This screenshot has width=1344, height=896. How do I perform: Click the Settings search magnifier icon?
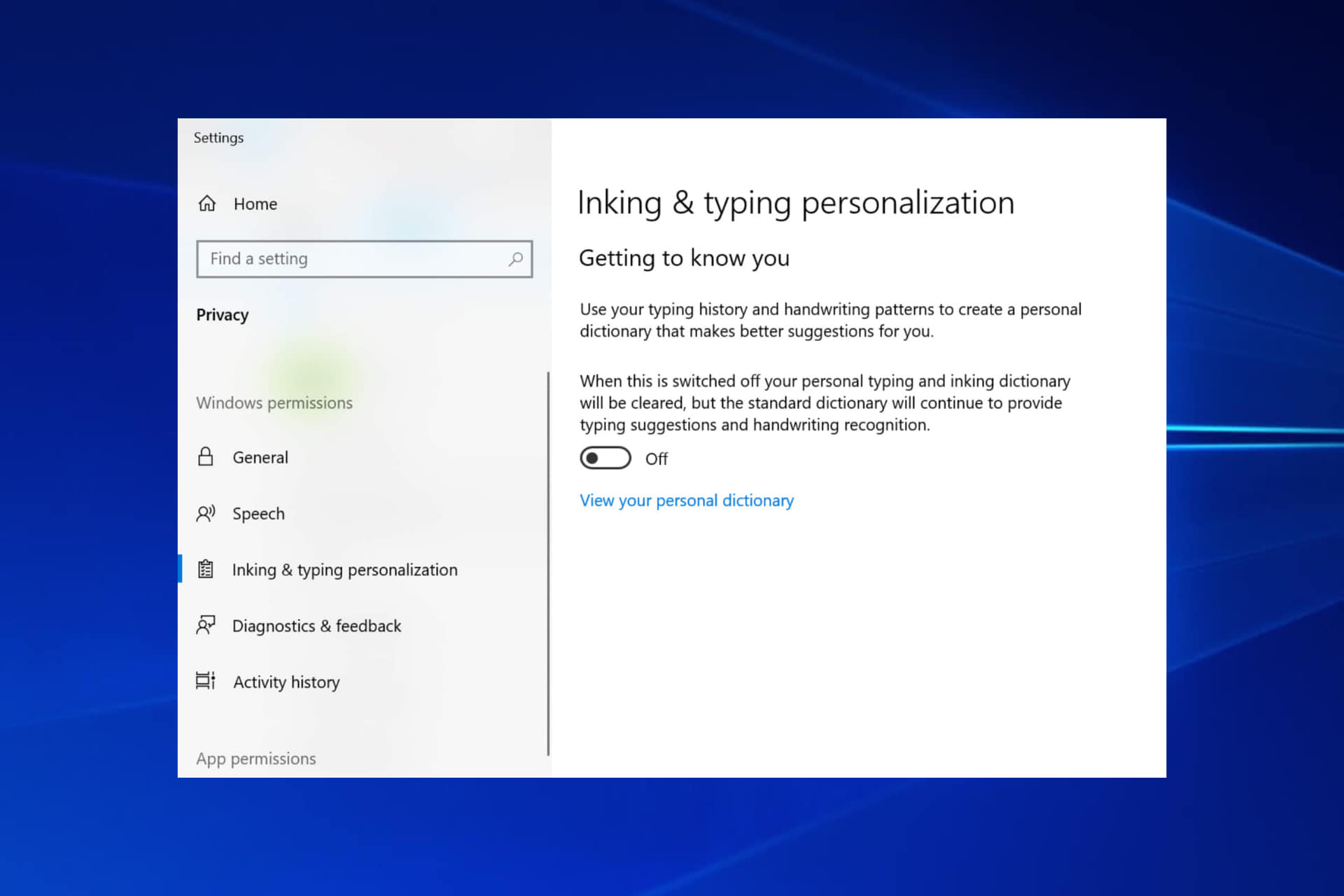515,258
